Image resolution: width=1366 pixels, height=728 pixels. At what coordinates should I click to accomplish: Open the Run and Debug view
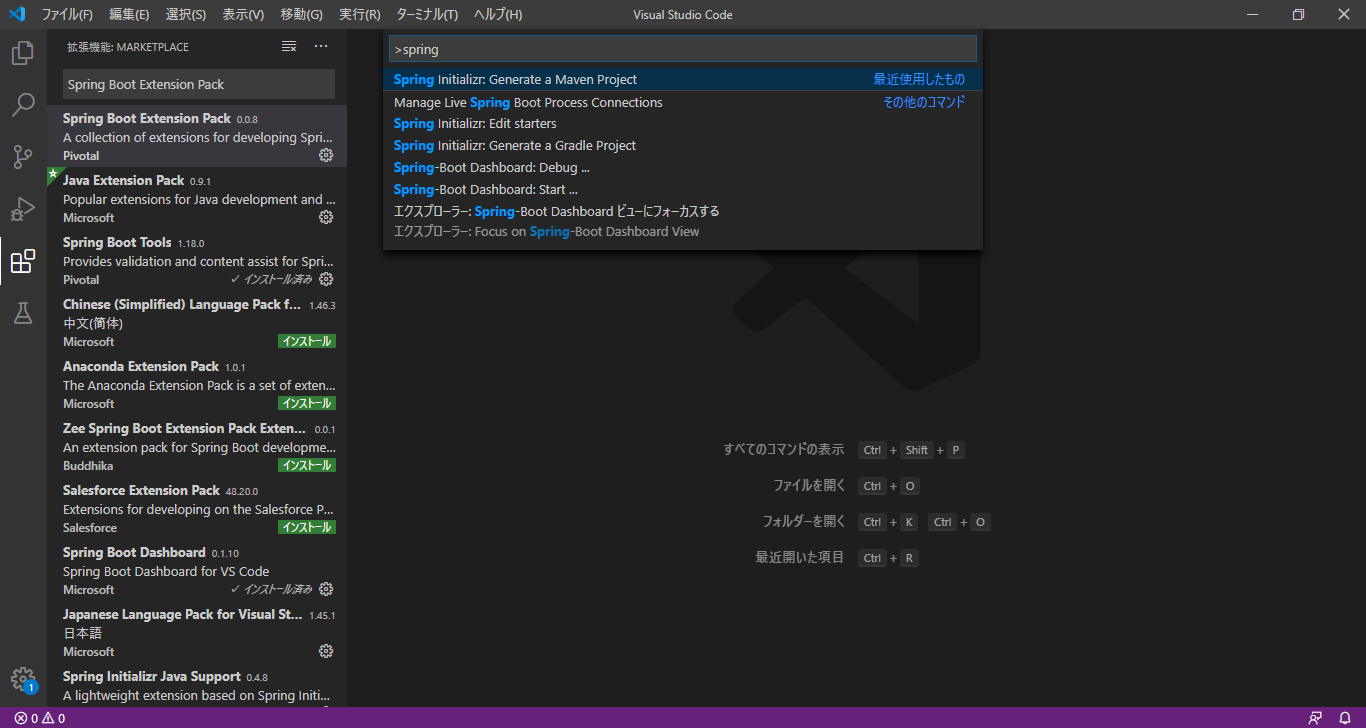[23, 209]
